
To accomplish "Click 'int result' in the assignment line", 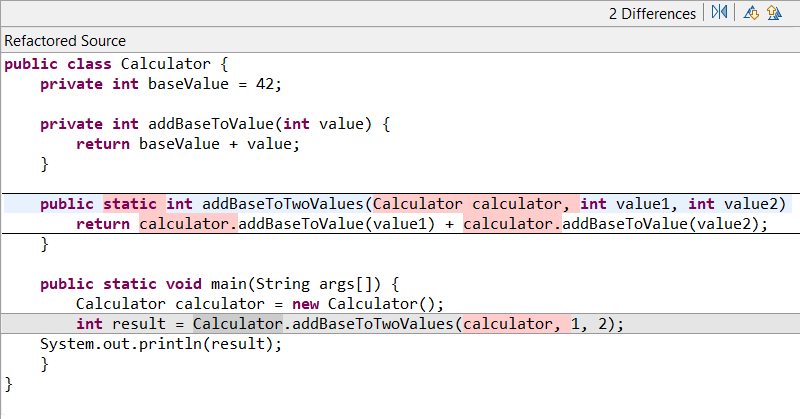I will click(121, 324).
